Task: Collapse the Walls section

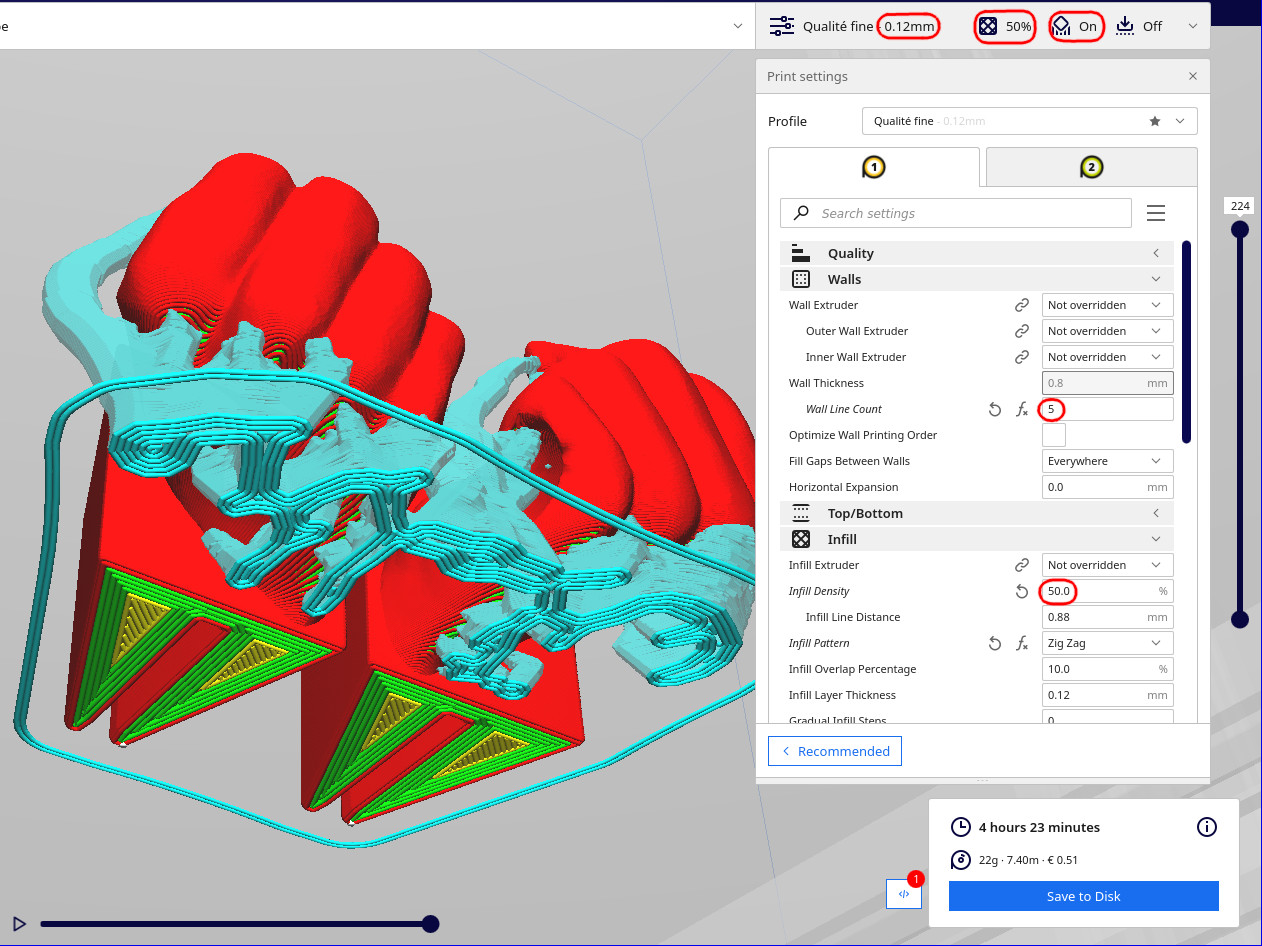Action: pos(1156,279)
